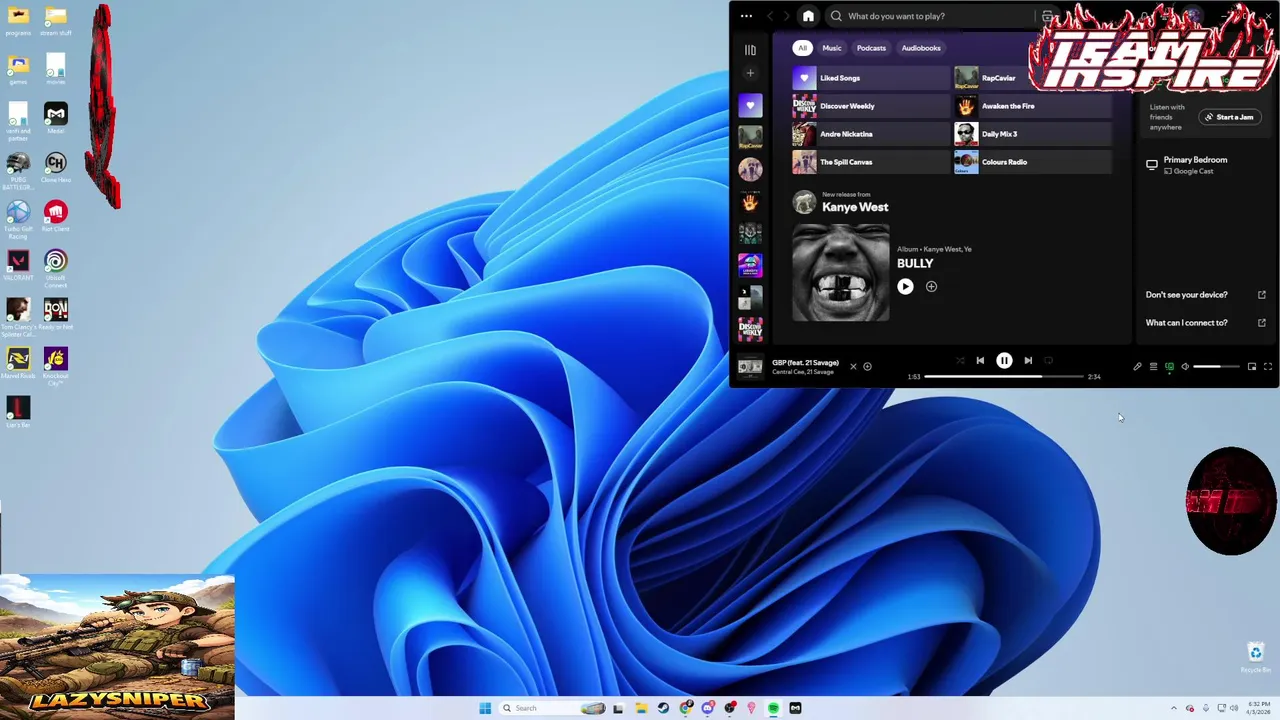Open the 'Don't see your device?' link
The height and width of the screenshot is (720, 1280).
click(x=1206, y=295)
